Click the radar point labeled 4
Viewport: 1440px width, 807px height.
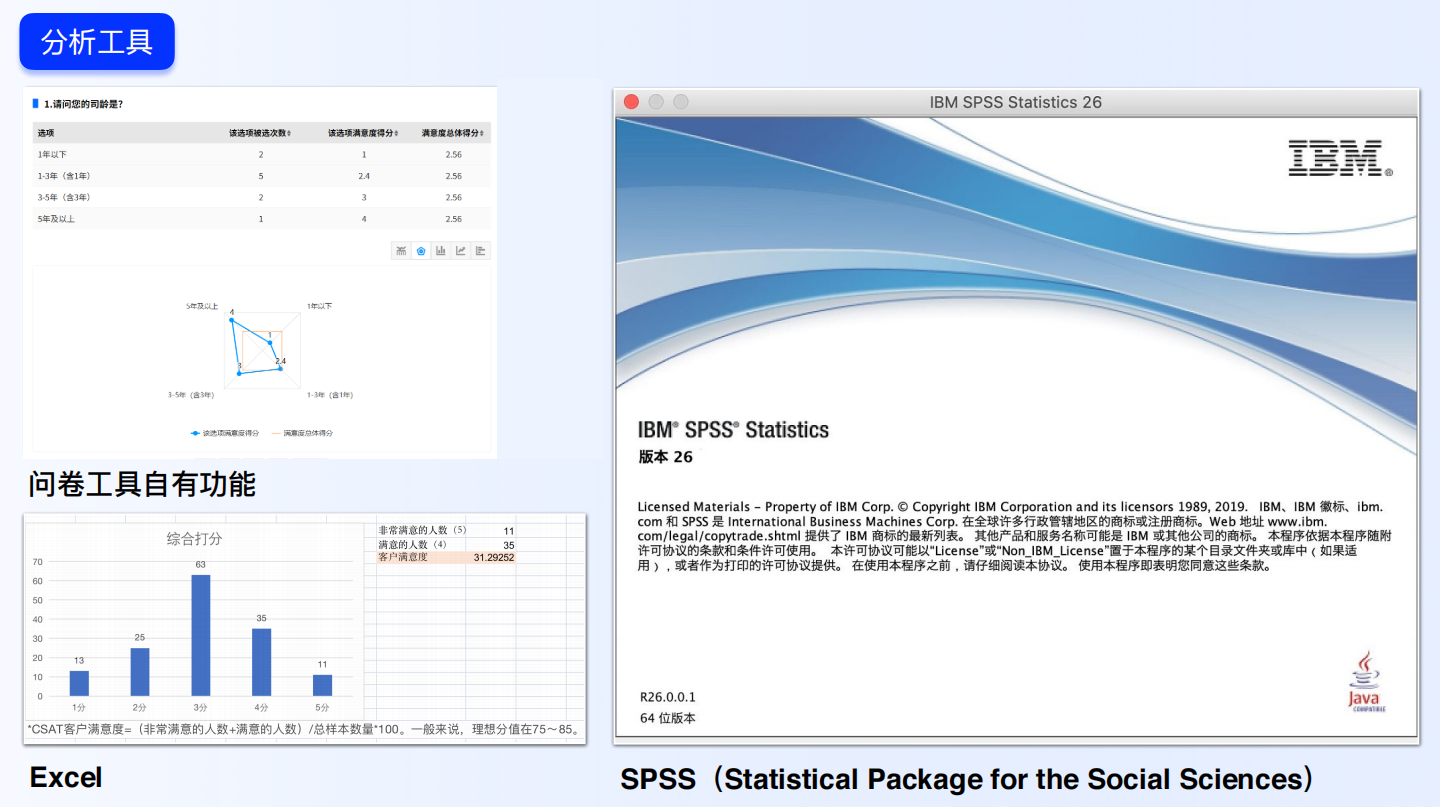[x=231, y=320]
